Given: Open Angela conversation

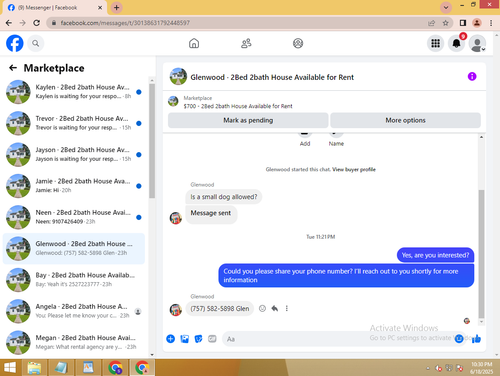Looking at the screenshot, I should coord(74,311).
